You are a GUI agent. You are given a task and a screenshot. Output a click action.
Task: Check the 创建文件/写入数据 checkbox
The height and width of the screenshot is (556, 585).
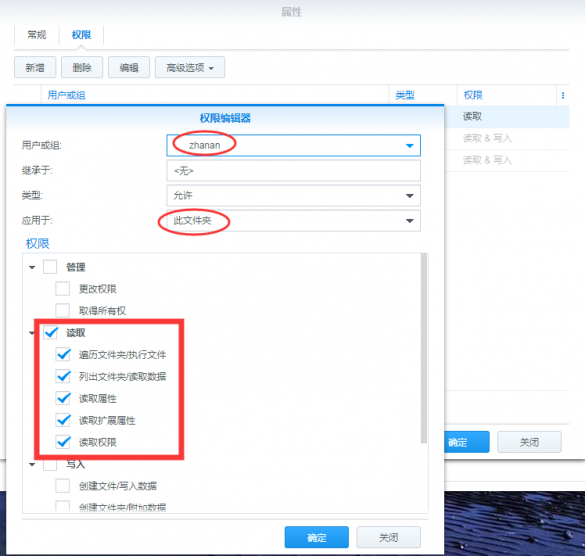click(x=62, y=486)
